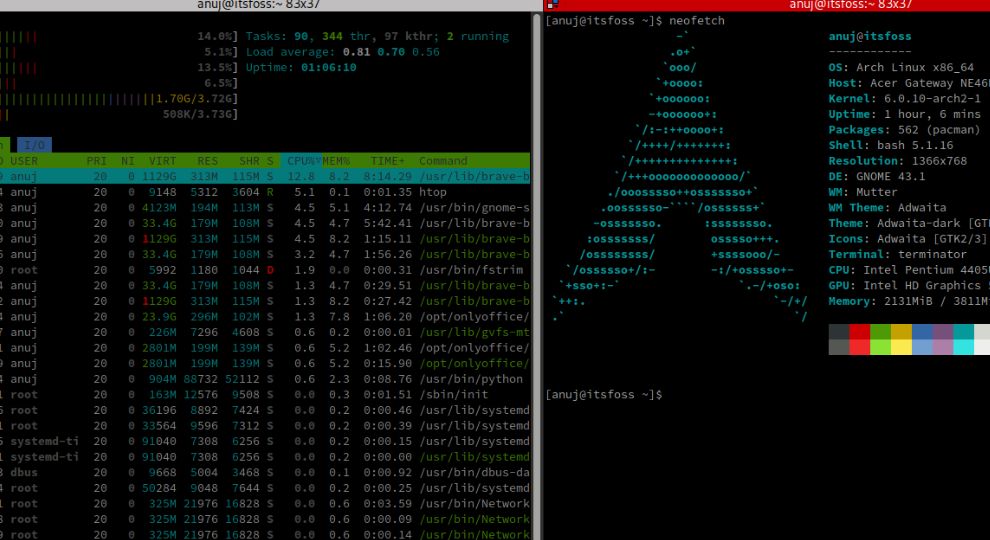Select the systemd process row with time 0:00.39
990x540 pixels.
tap(265, 426)
